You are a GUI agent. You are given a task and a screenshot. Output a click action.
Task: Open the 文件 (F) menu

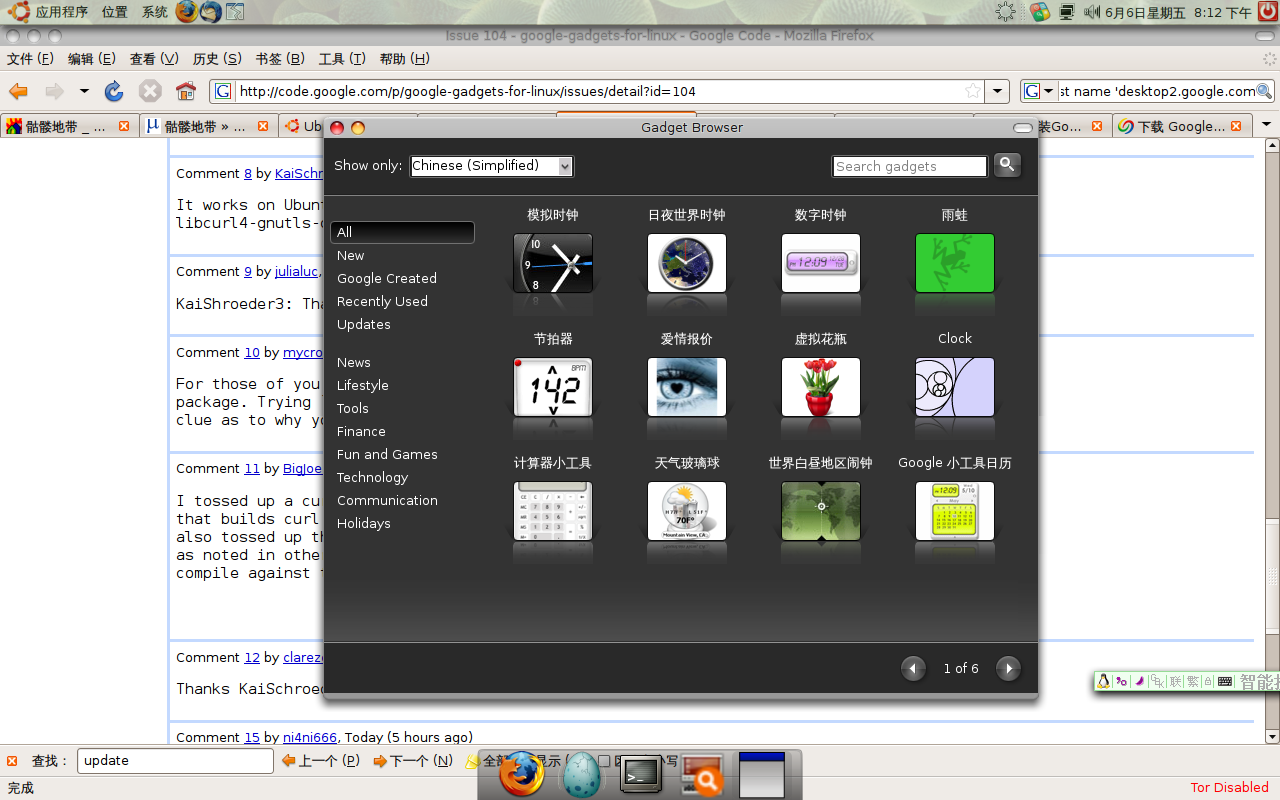pos(30,59)
